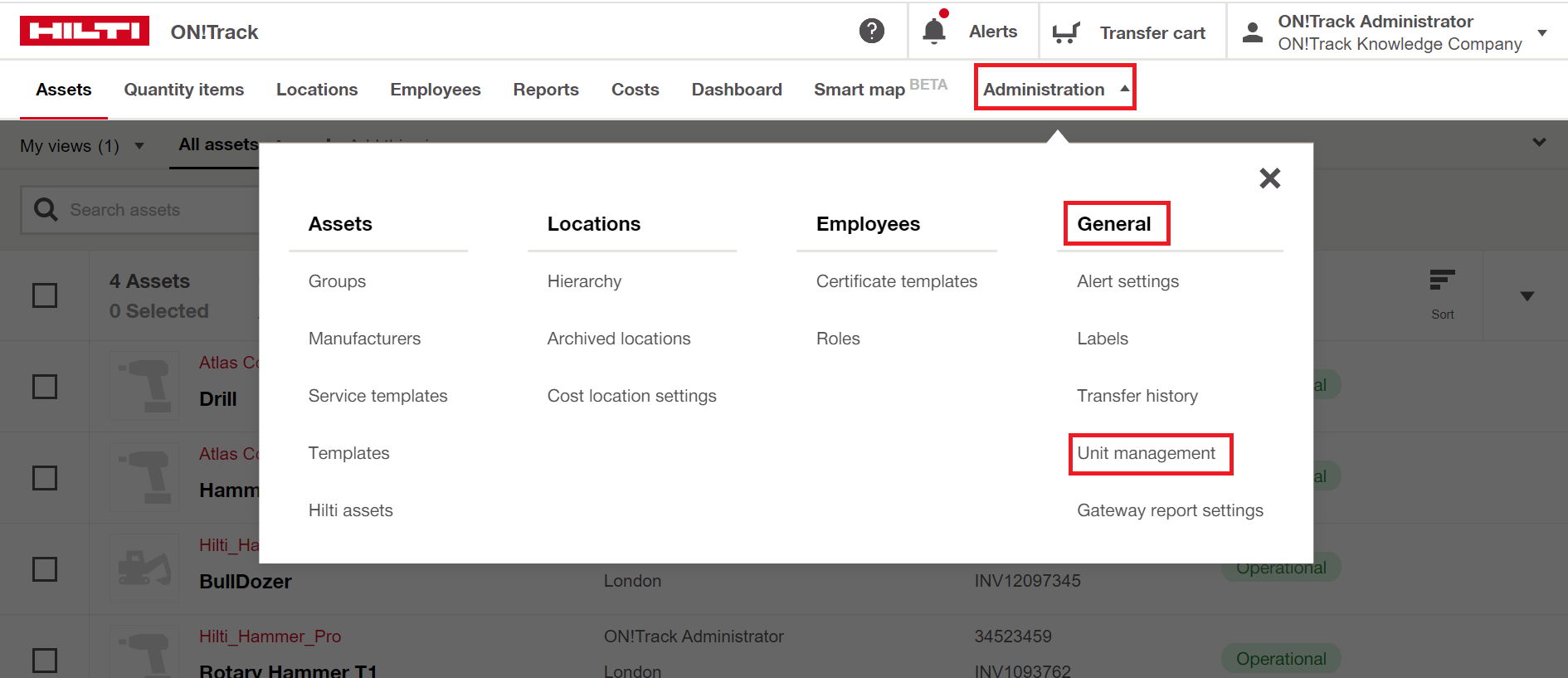Open Roles under Employees
Viewport: 1568px width, 678px height.
click(838, 339)
